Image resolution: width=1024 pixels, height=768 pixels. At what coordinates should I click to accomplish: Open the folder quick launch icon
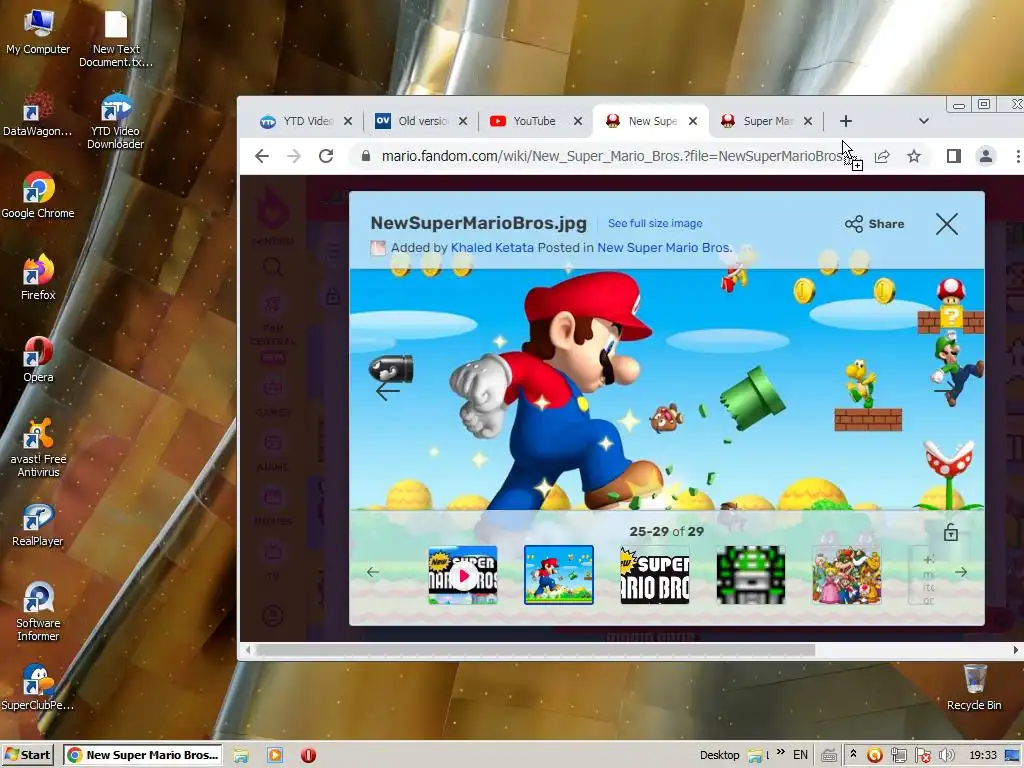point(241,756)
